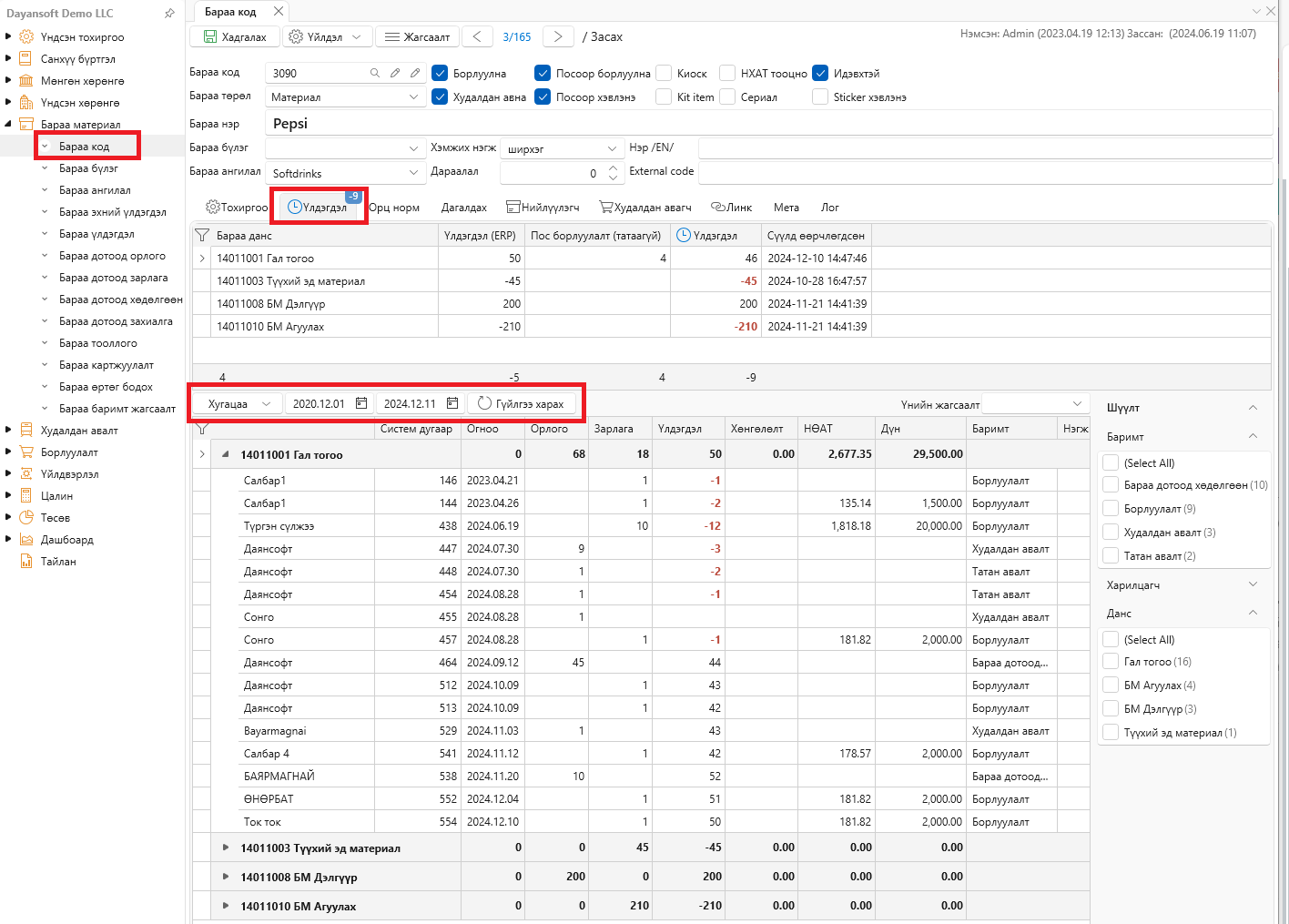The image size is (1289, 924).
Task: Click the Цалин icon in sidebar
Action: (x=26, y=496)
